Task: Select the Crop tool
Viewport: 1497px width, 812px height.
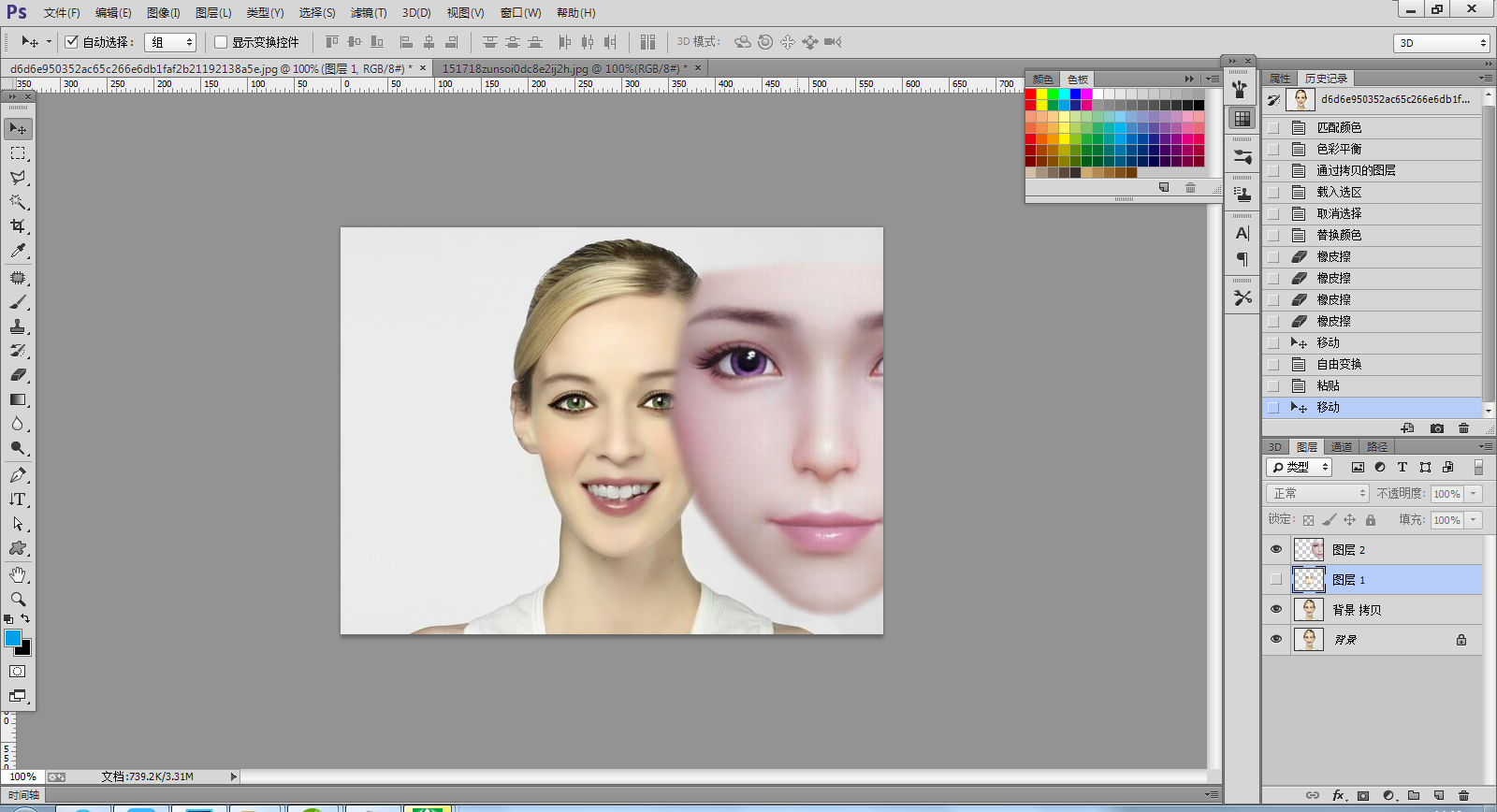Action: point(18,226)
